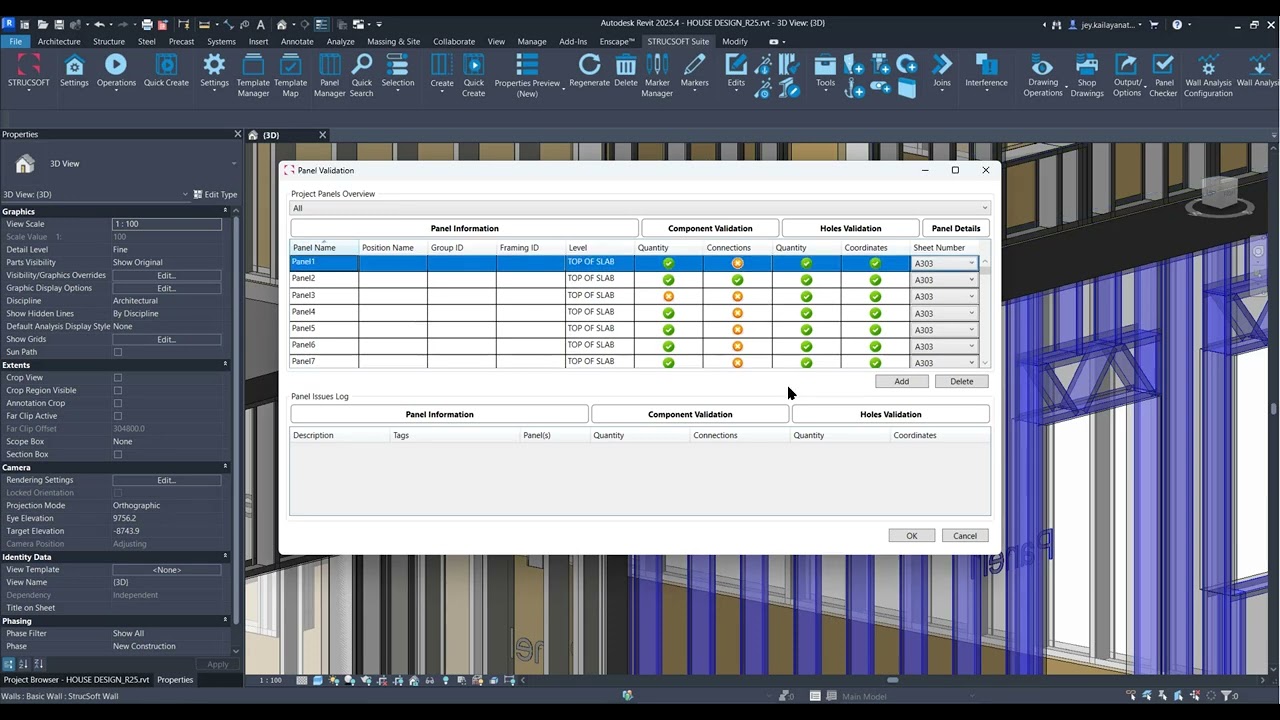Click Delete button in Panel Validation dialog
This screenshot has width=1280, height=720.
tap(962, 381)
